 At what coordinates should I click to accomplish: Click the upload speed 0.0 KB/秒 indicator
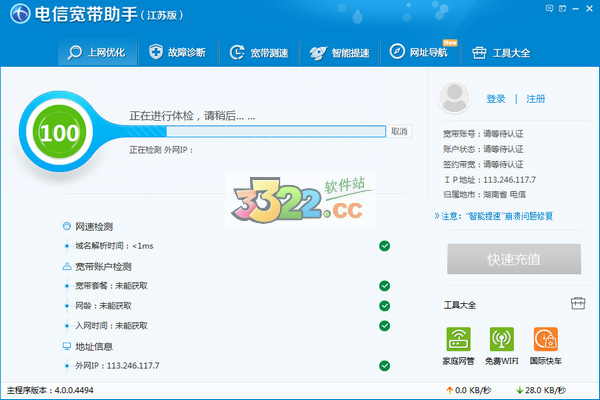coord(468,390)
